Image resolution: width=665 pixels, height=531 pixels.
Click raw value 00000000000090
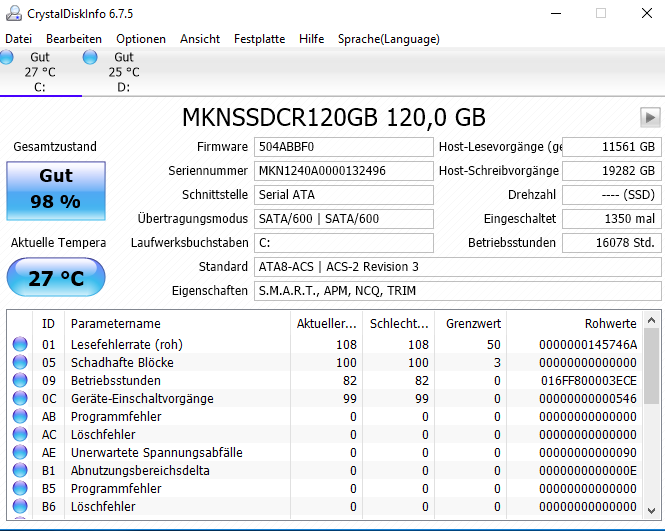coord(588,453)
